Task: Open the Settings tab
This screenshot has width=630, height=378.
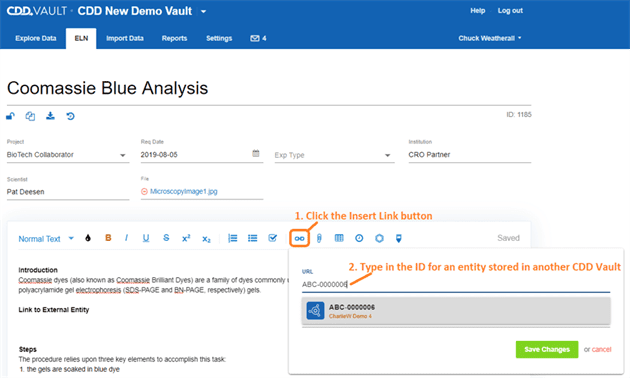Action: (219, 38)
